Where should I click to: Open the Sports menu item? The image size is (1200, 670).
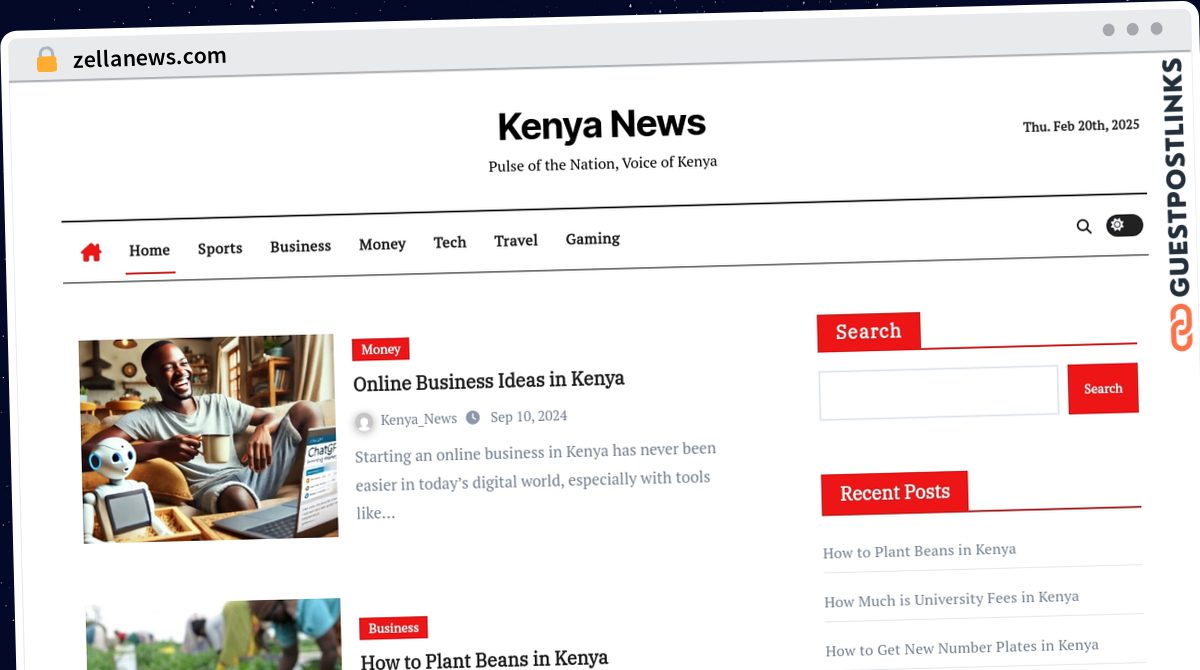tap(220, 248)
